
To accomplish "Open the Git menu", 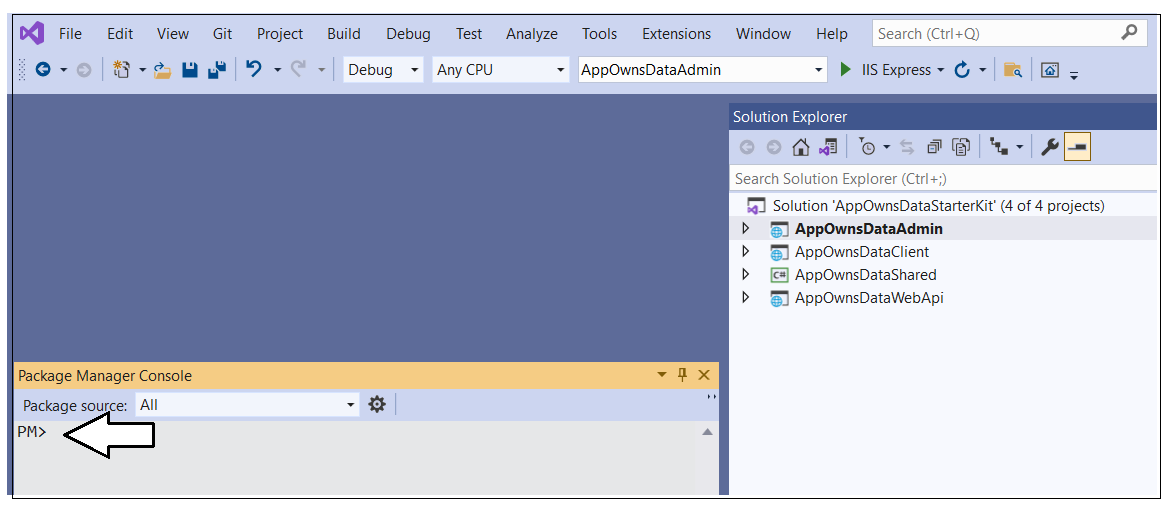I will click(222, 34).
